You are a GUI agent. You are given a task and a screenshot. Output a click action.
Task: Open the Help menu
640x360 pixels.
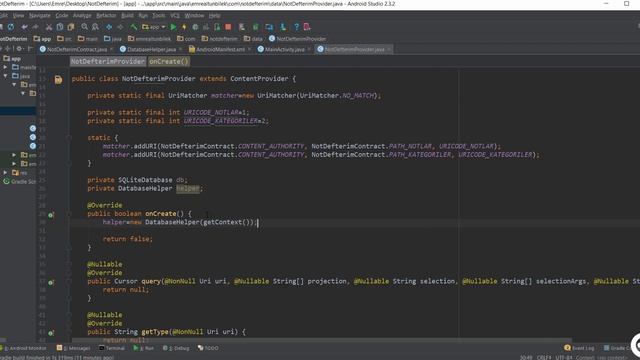(x=214, y=16)
